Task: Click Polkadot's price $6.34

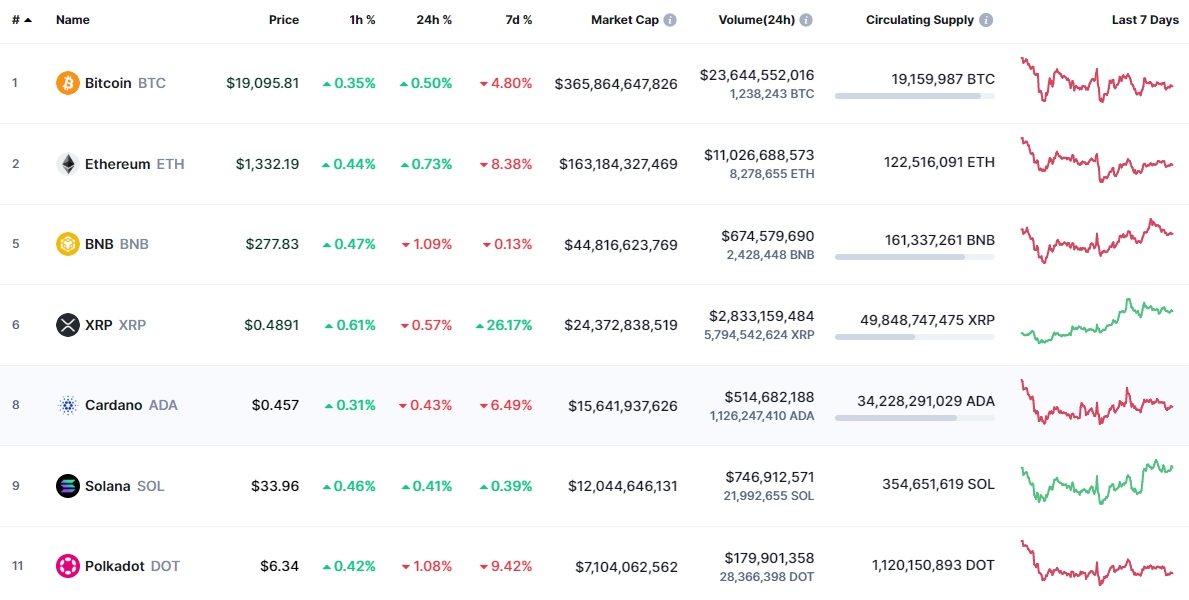Action: pos(279,567)
